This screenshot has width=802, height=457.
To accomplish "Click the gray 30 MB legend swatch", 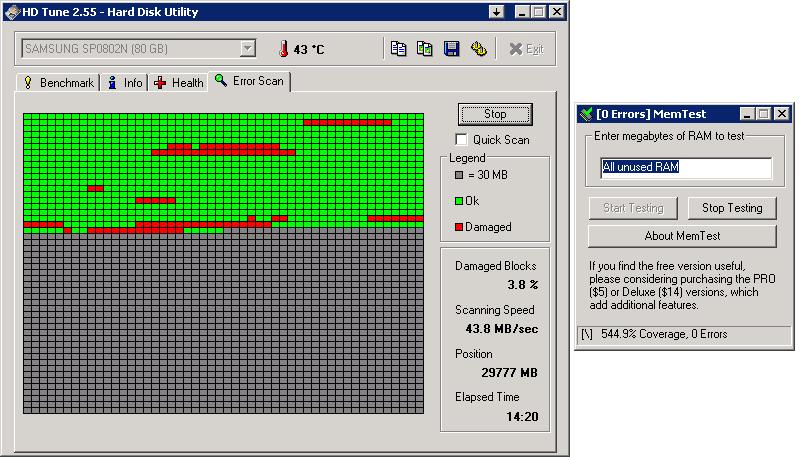I will click(459, 175).
